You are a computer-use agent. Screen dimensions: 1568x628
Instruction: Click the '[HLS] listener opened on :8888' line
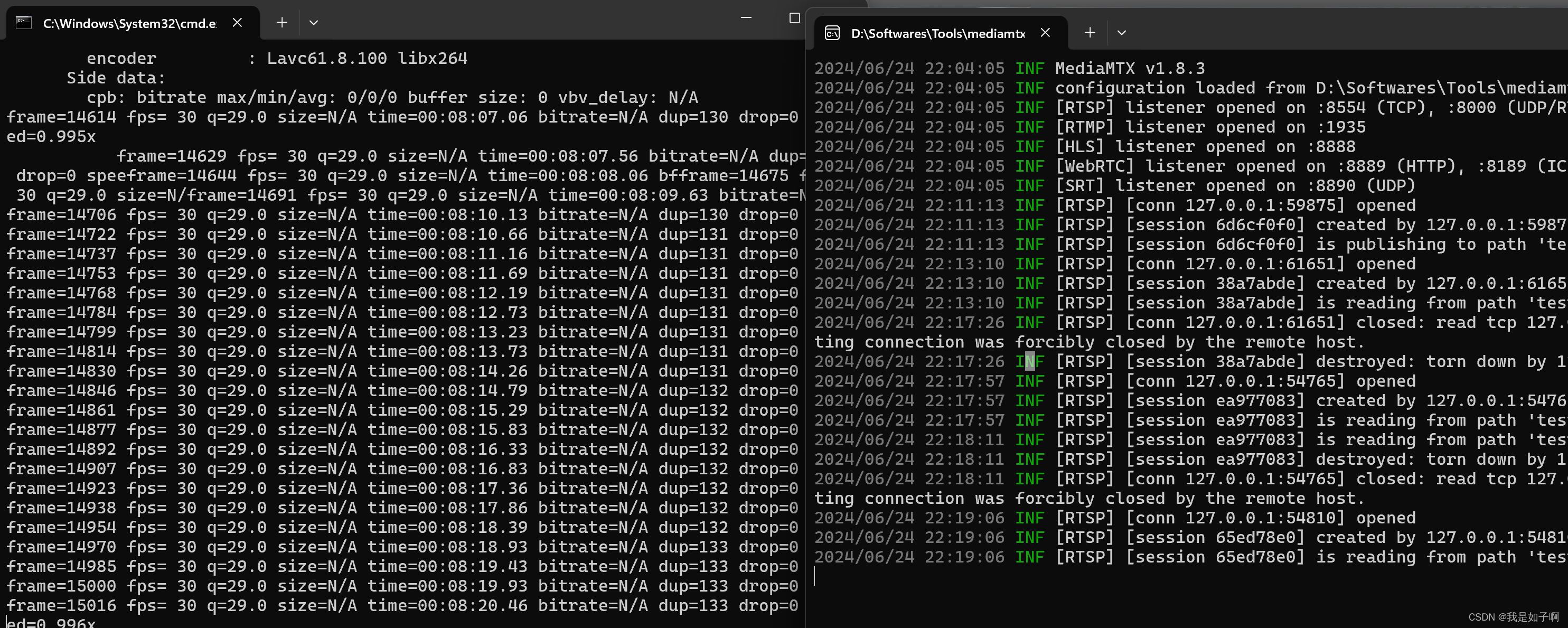(x=1085, y=146)
